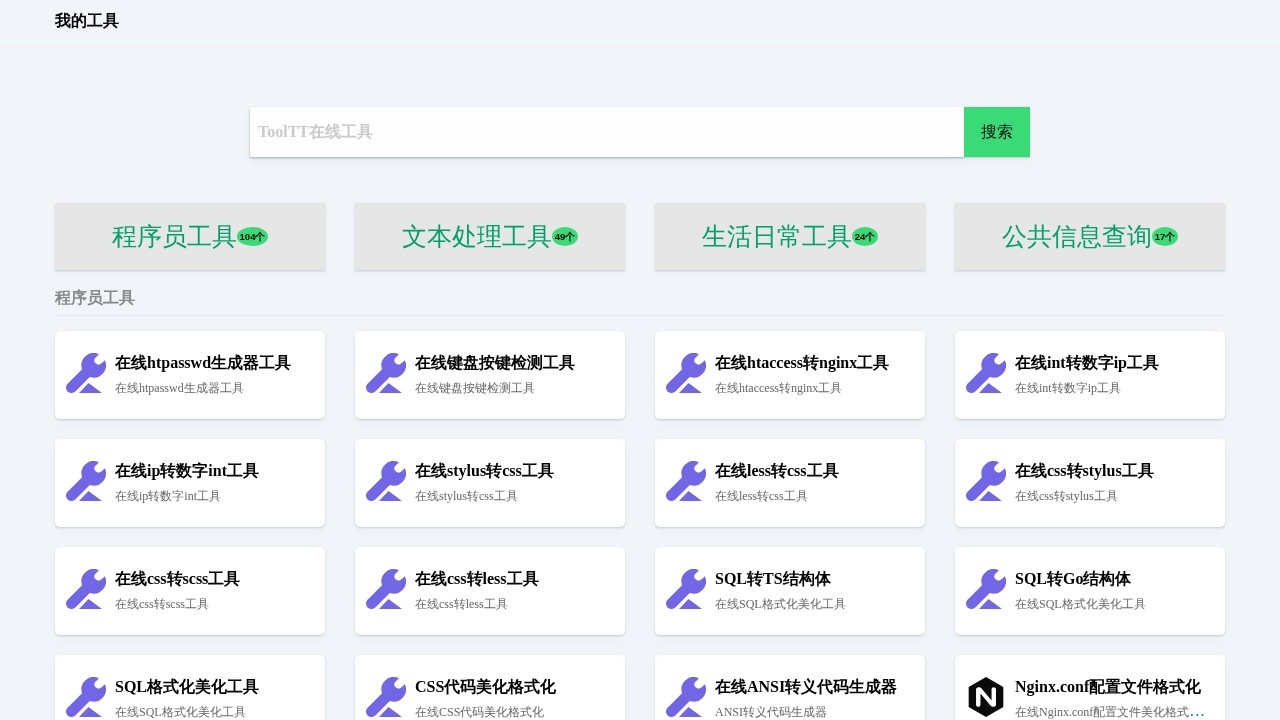
Task: Click the wrench icon on 在线css转scss工具 card
Action: [x=85, y=589]
